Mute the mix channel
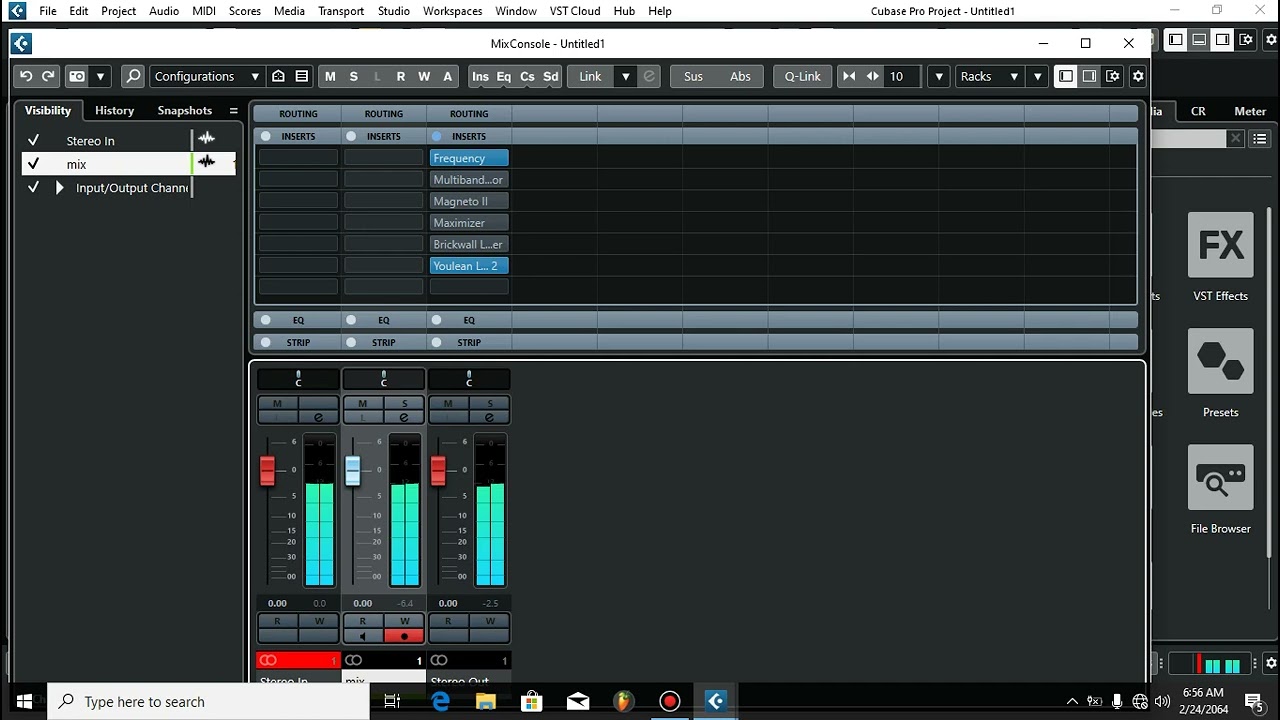This screenshot has width=1280, height=720. click(x=362, y=403)
